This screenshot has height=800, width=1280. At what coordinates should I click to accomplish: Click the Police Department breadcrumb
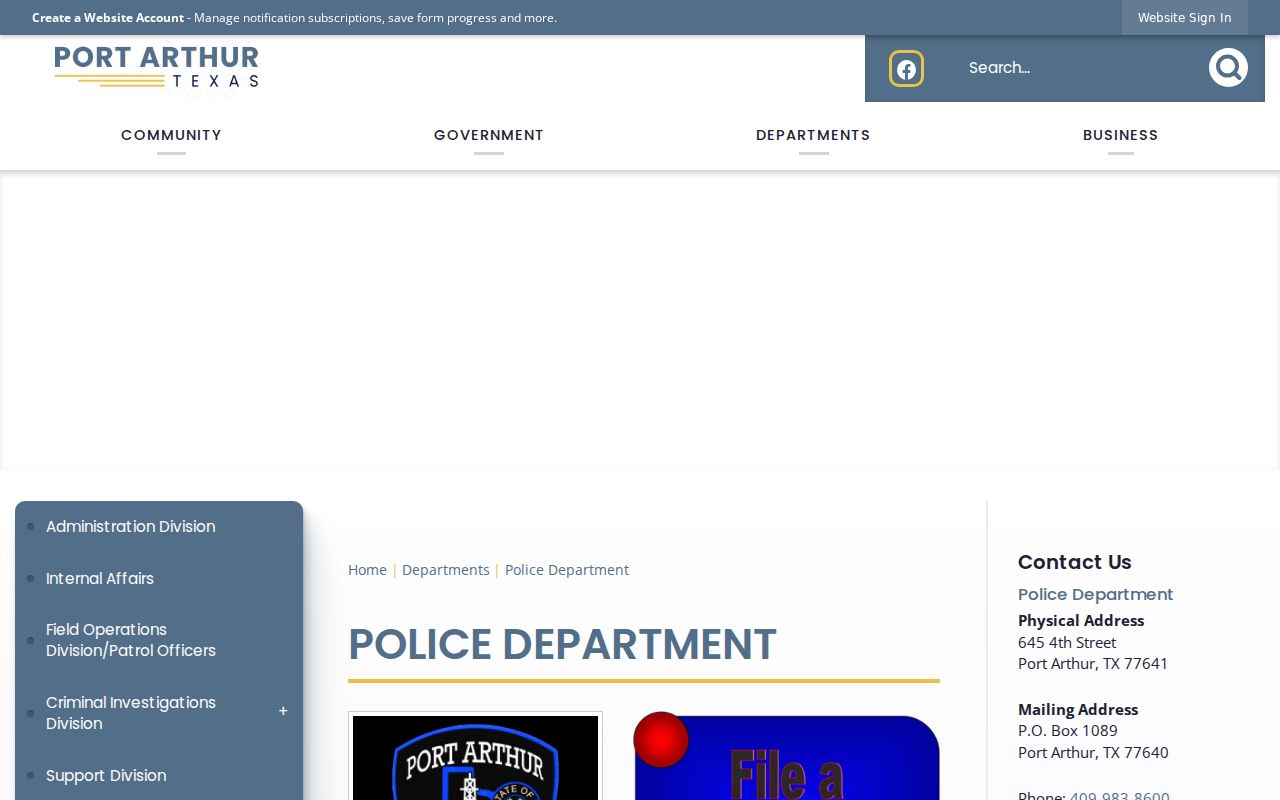pos(567,570)
